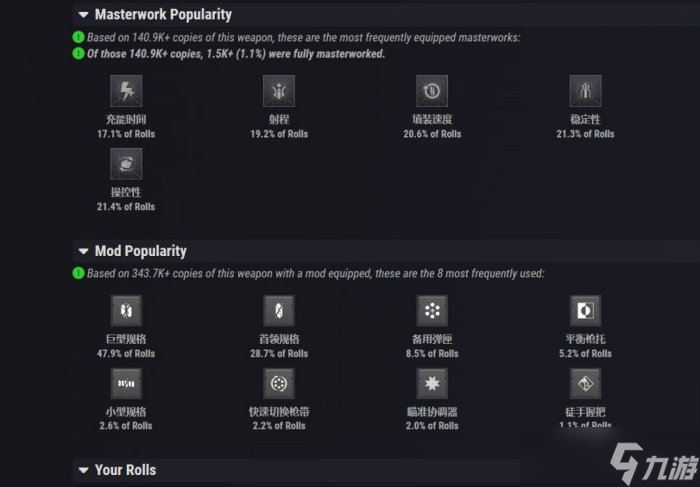Click the green info icon under Mod Popularity
Viewport: 700px width, 487px height.
(78, 273)
